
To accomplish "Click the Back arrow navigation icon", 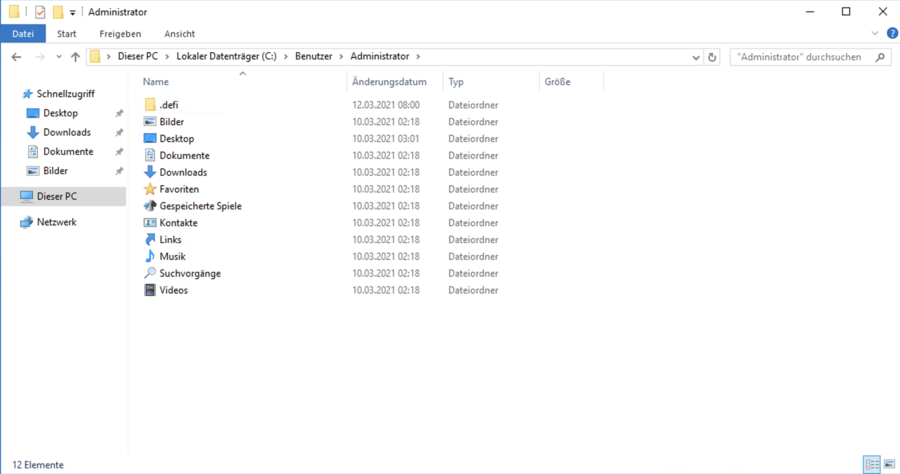I will click(16, 57).
